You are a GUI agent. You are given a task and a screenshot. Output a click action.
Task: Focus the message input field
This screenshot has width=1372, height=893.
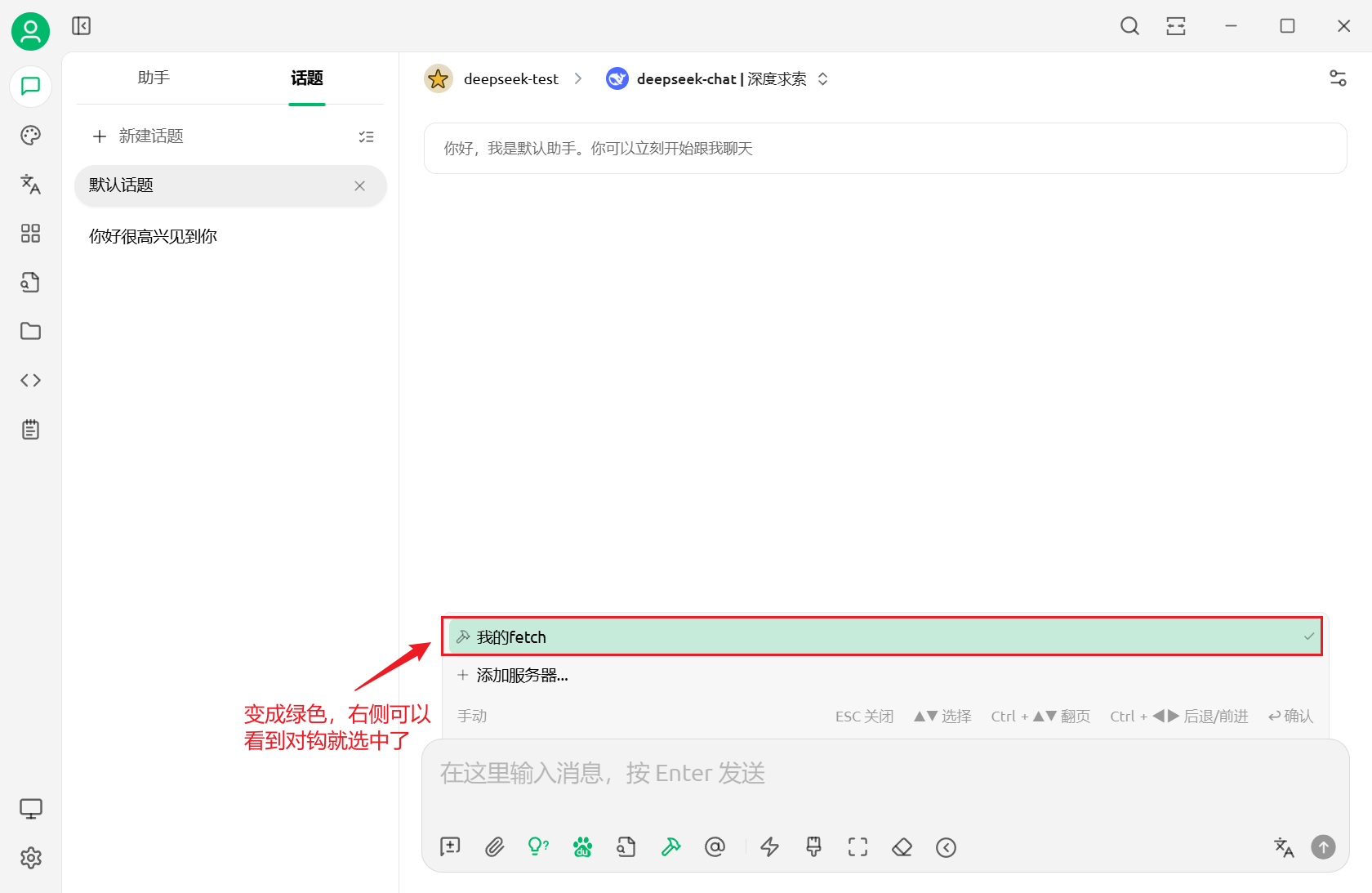point(885,774)
